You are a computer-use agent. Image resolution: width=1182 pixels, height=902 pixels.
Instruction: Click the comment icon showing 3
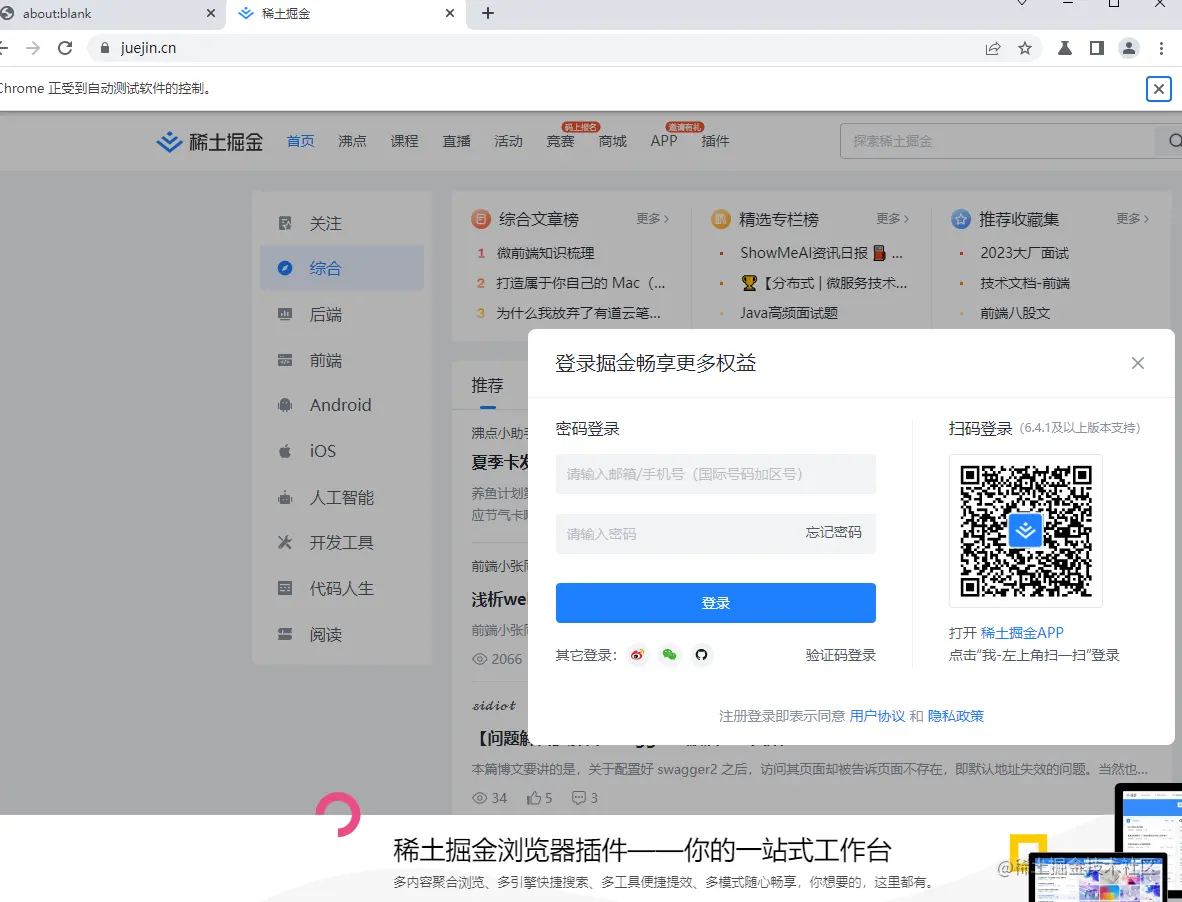(x=579, y=797)
